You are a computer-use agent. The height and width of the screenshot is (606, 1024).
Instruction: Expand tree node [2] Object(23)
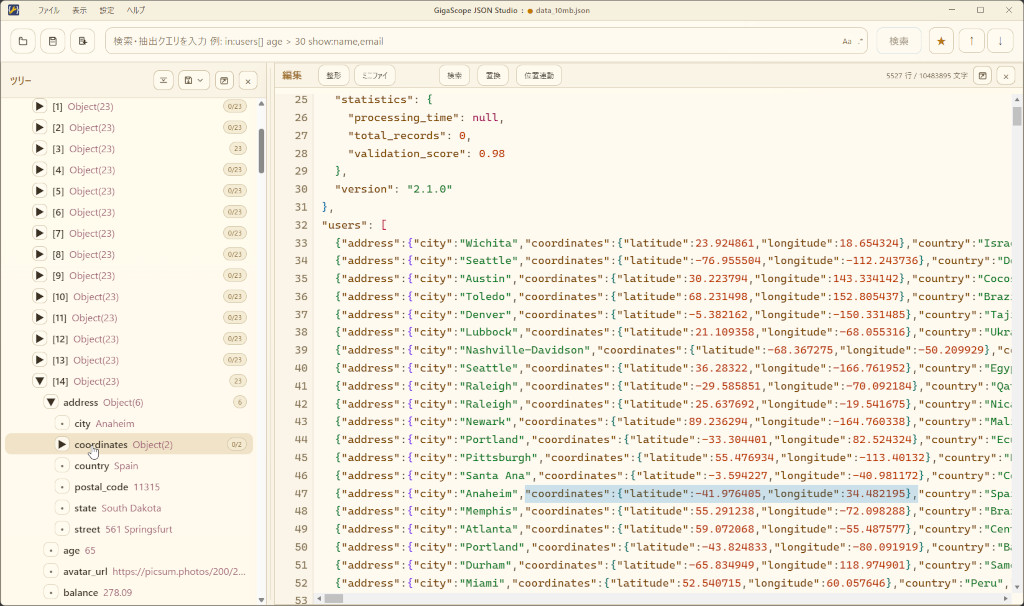pos(40,127)
